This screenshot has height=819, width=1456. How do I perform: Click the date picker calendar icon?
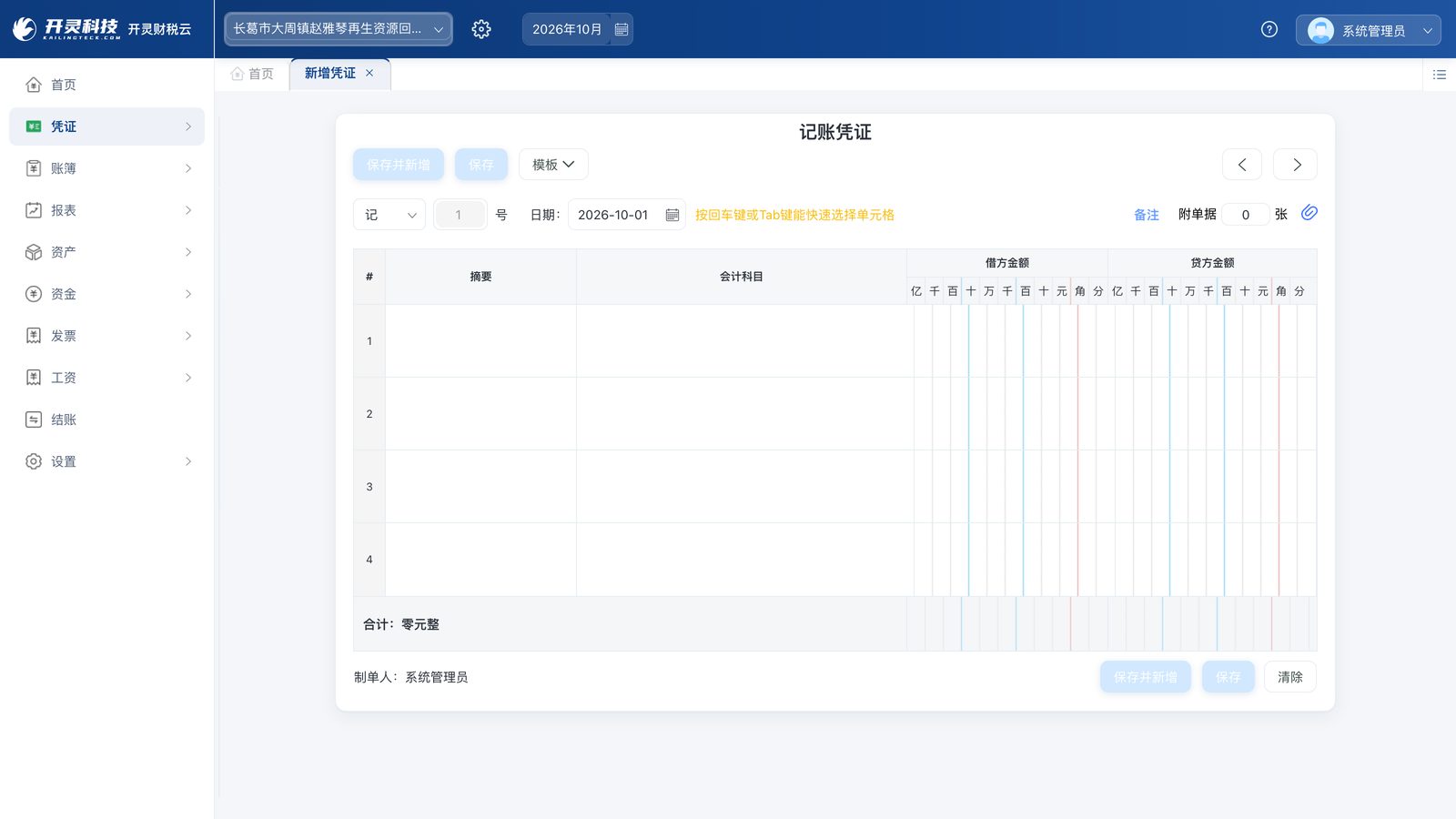pos(672,215)
